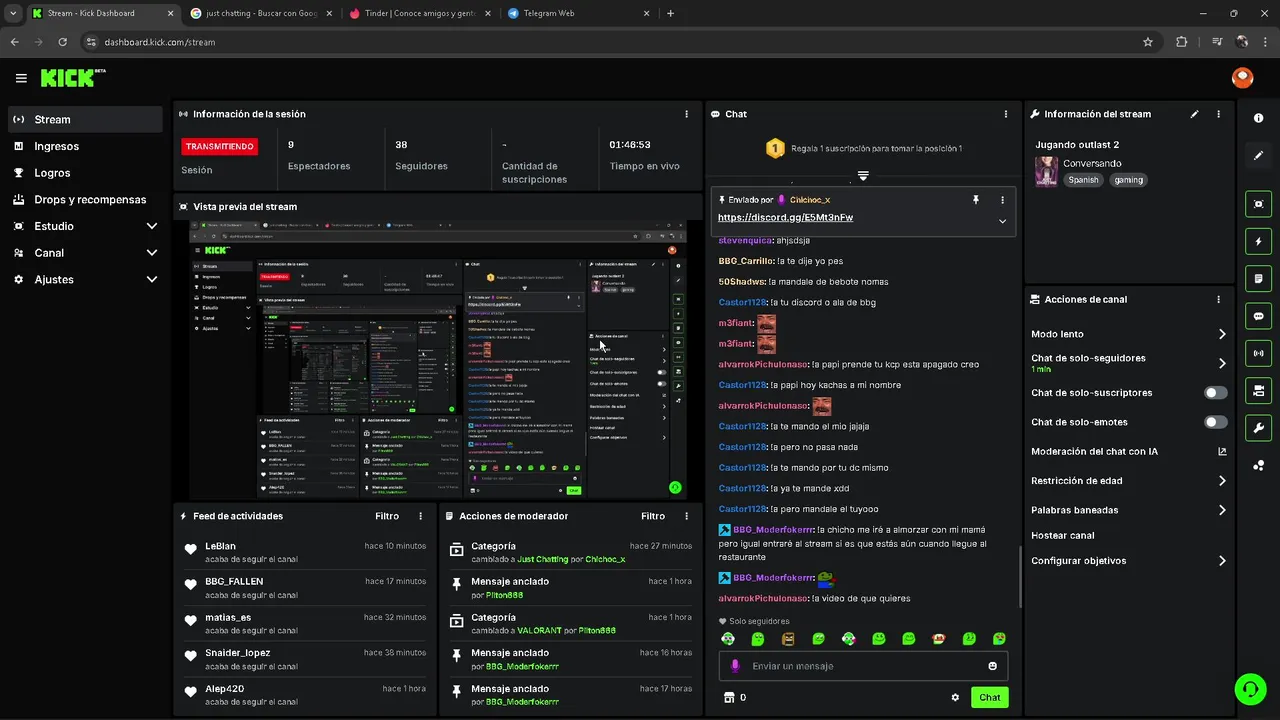Image resolution: width=1280 pixels, height=720 pixels.
Task: Open Palabras baneadas options arrow
Action: click(1222, 510)
